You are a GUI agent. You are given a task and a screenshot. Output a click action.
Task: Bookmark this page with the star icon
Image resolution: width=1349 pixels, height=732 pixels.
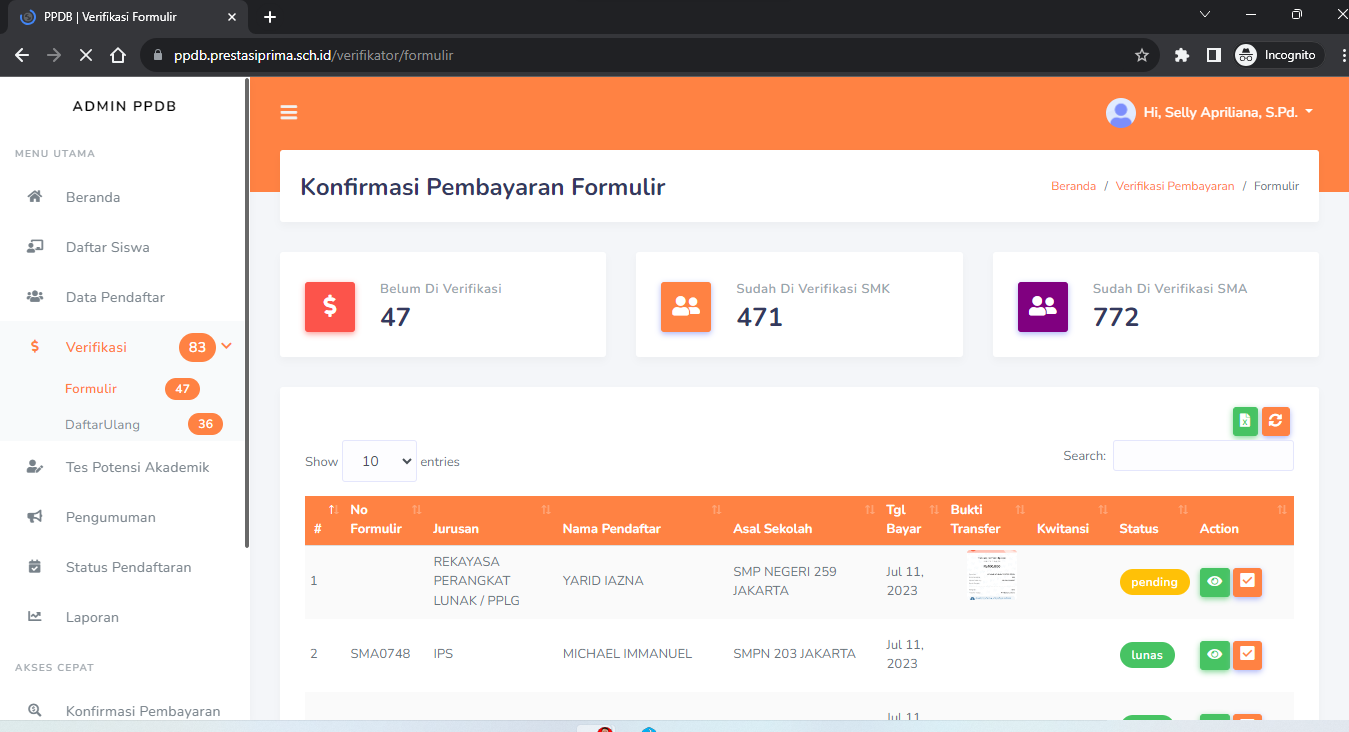[x=1142, y=55]
